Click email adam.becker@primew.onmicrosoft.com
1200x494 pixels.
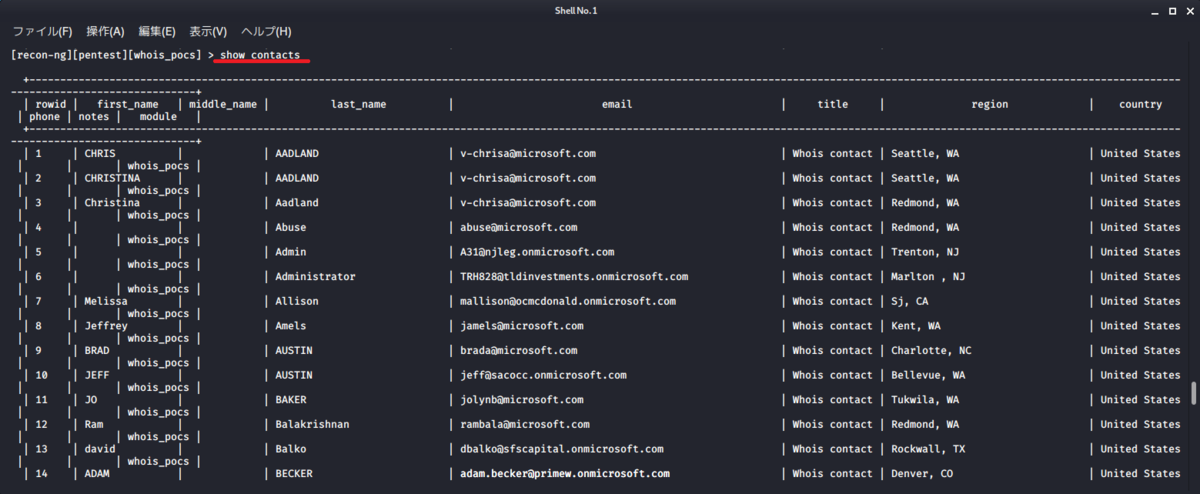(x=565, y=474)
